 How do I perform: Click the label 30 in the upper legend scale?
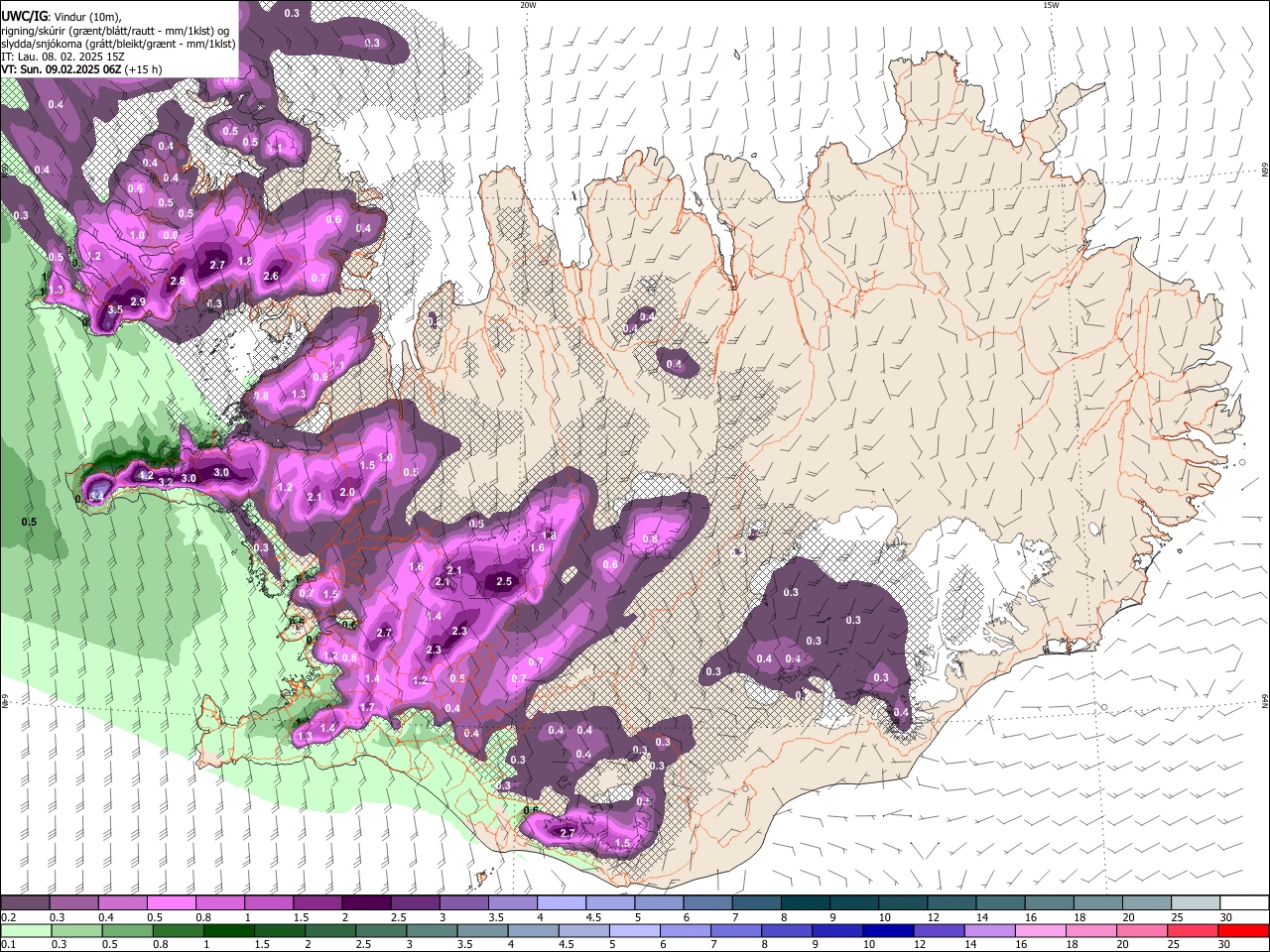pos(1226,917)
